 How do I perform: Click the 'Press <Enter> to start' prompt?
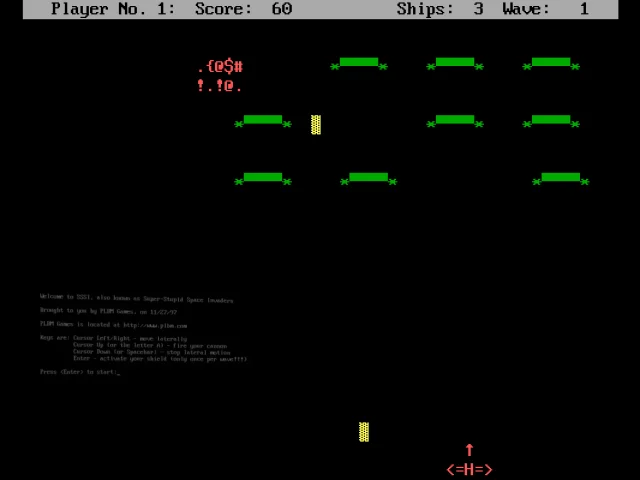[x=80, y=372]
